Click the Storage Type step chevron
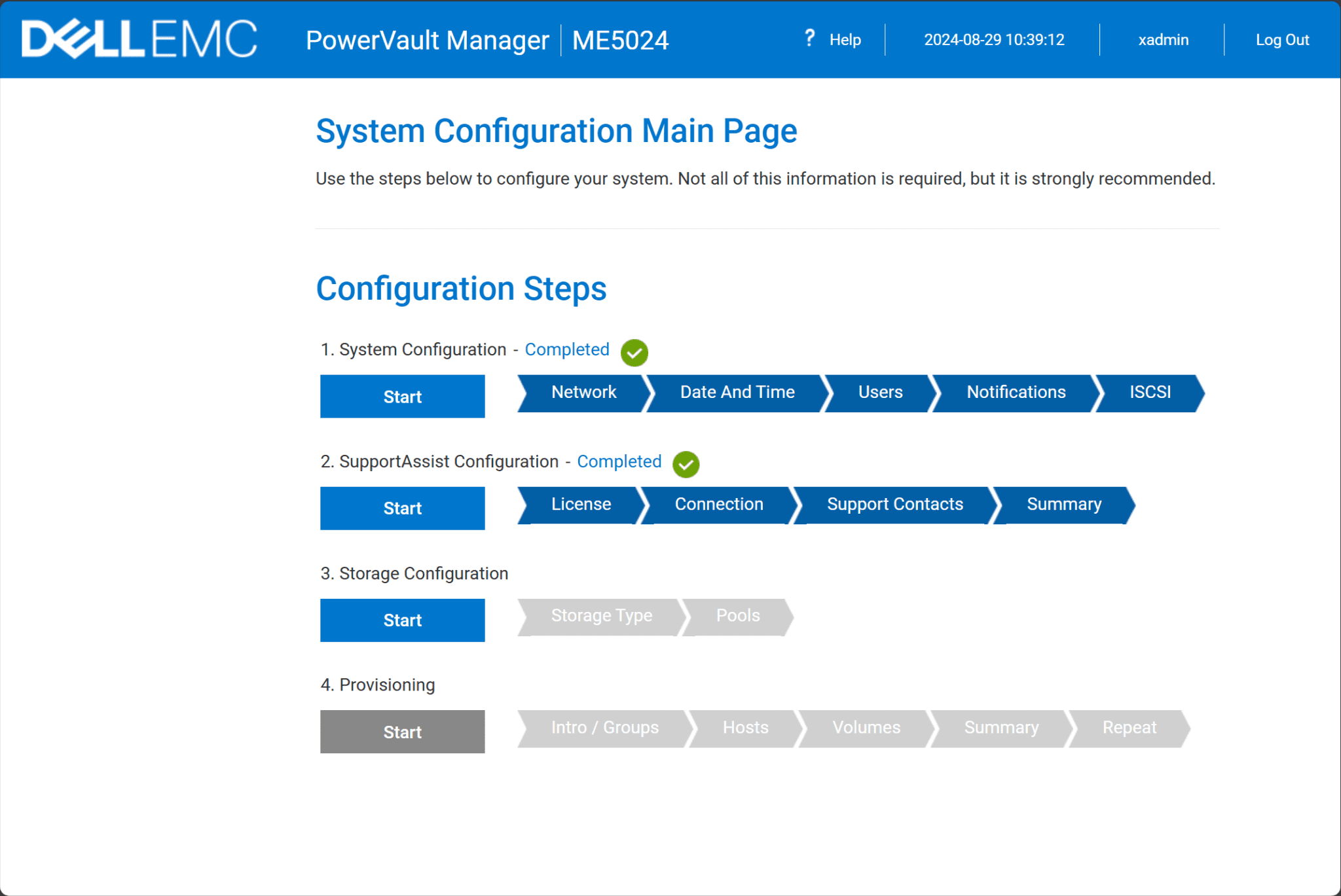 [602, 616]
